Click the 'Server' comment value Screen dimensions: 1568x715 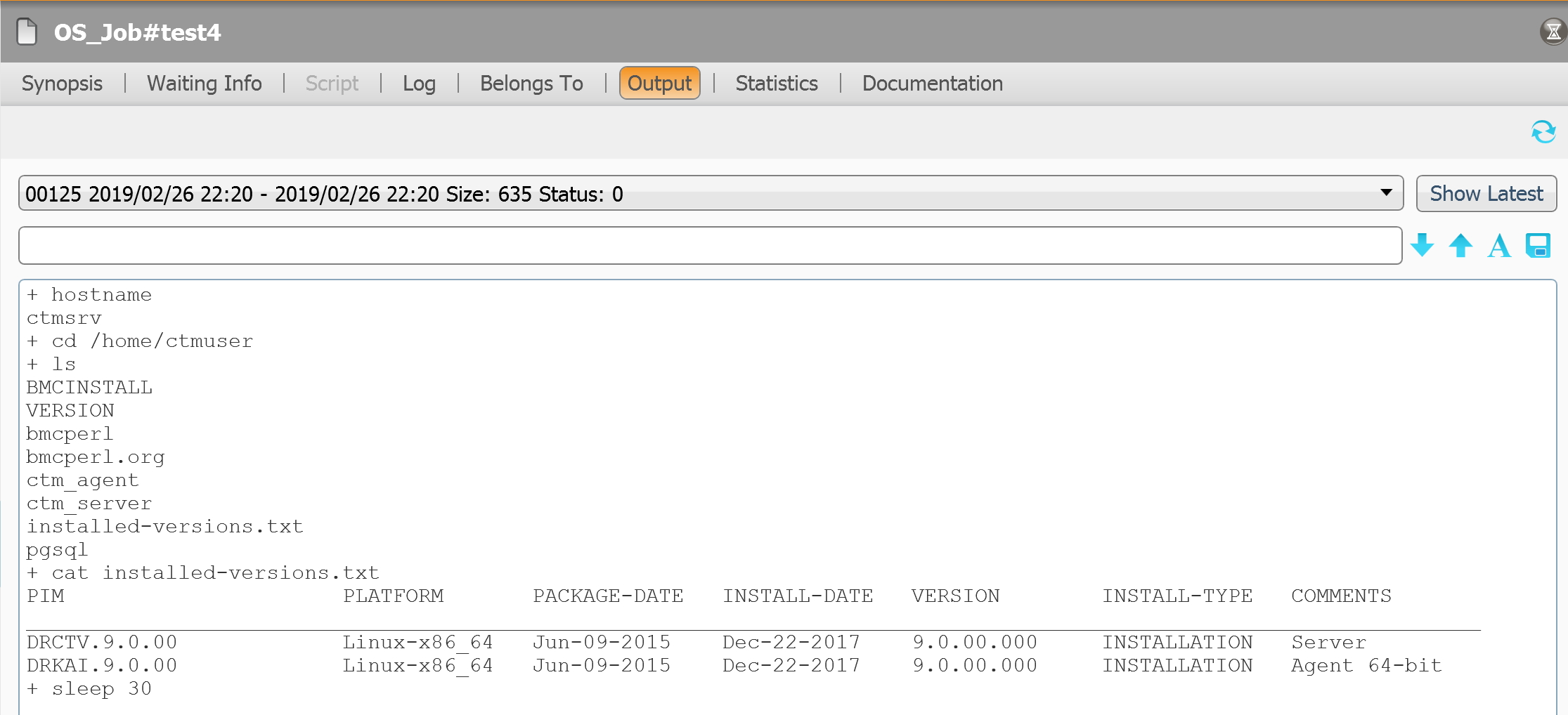[x=1329, y=642]
